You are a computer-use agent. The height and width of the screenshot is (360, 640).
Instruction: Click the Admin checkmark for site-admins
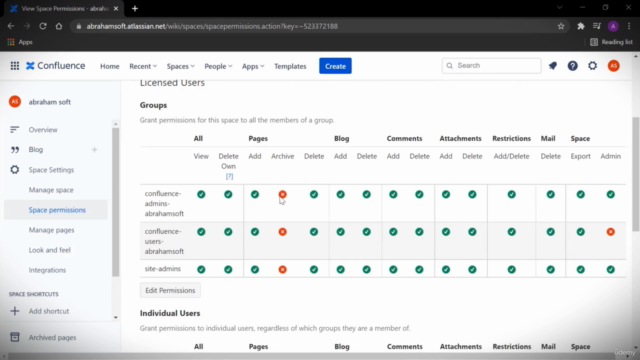[611, 269]
